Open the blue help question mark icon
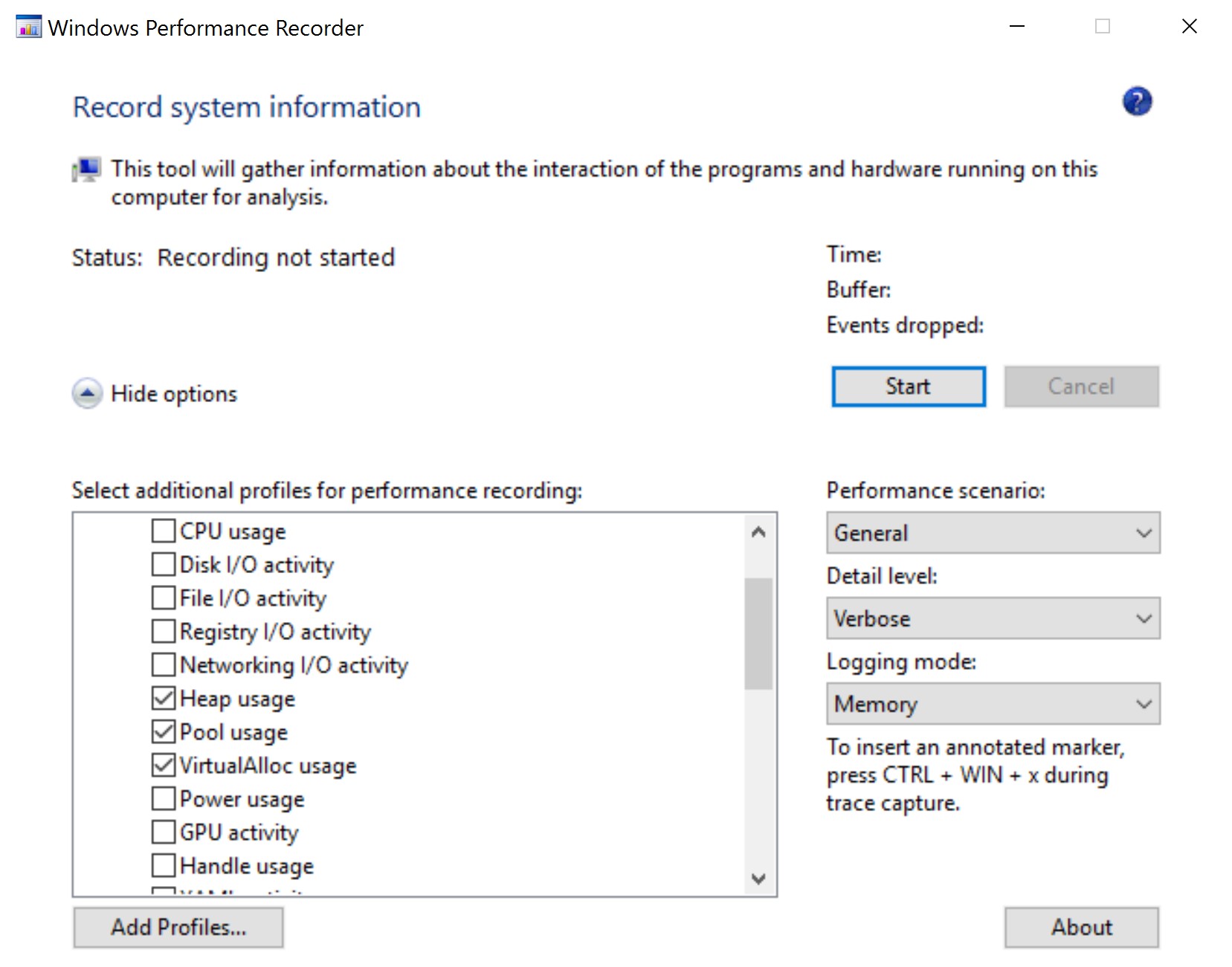The height and width of the screenshot is (967, 1232). 1137,101
